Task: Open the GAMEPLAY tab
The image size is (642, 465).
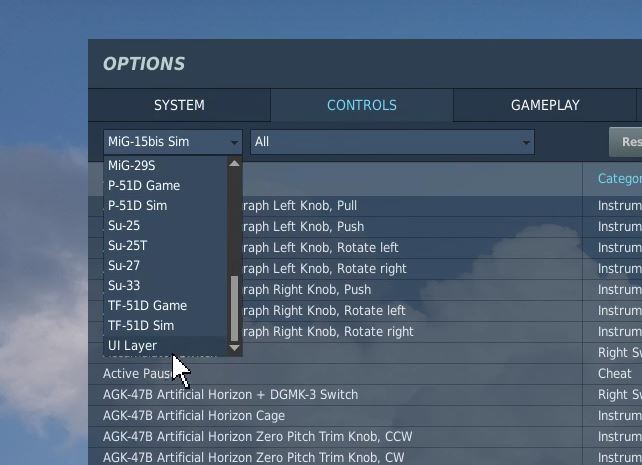Action: pos(545,105)
